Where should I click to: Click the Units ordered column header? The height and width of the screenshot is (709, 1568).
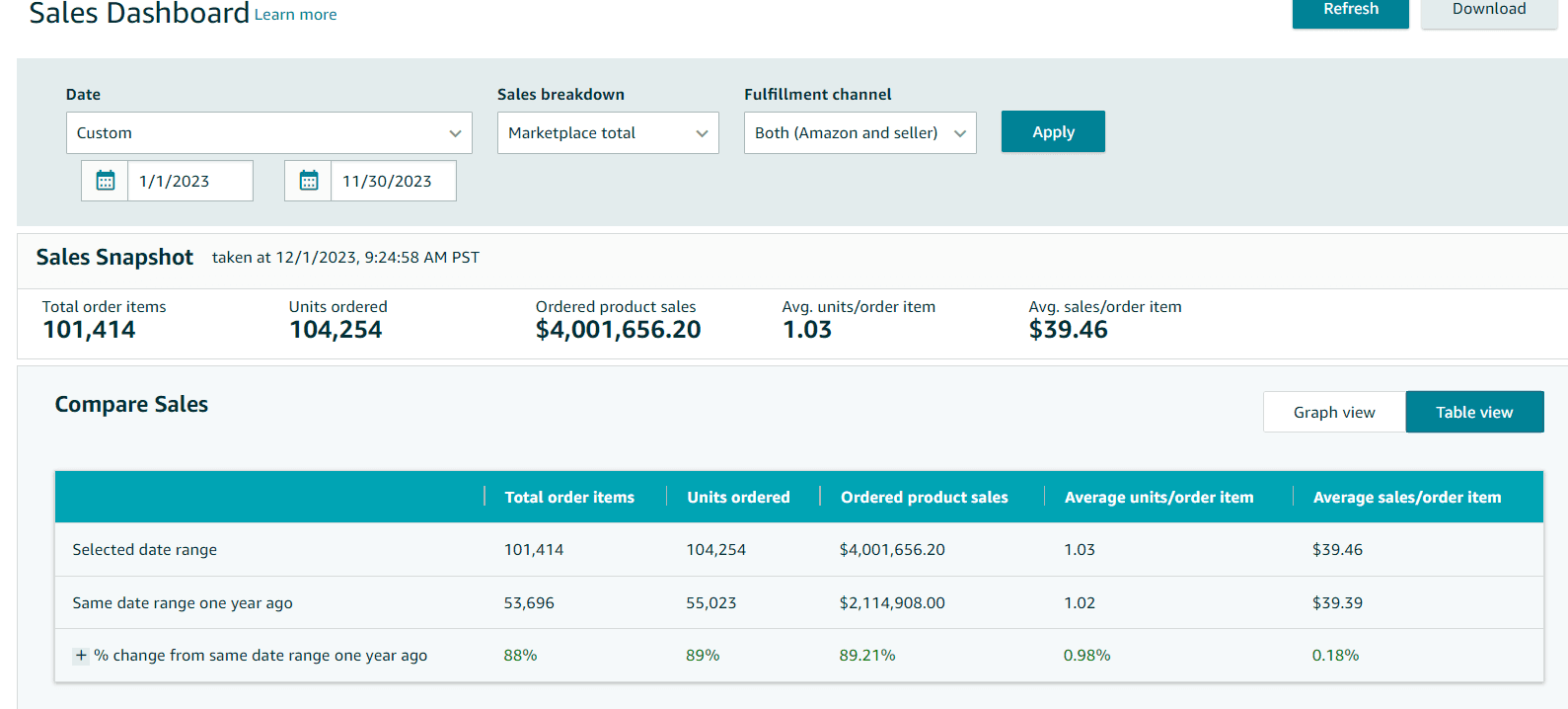[738, 497]
